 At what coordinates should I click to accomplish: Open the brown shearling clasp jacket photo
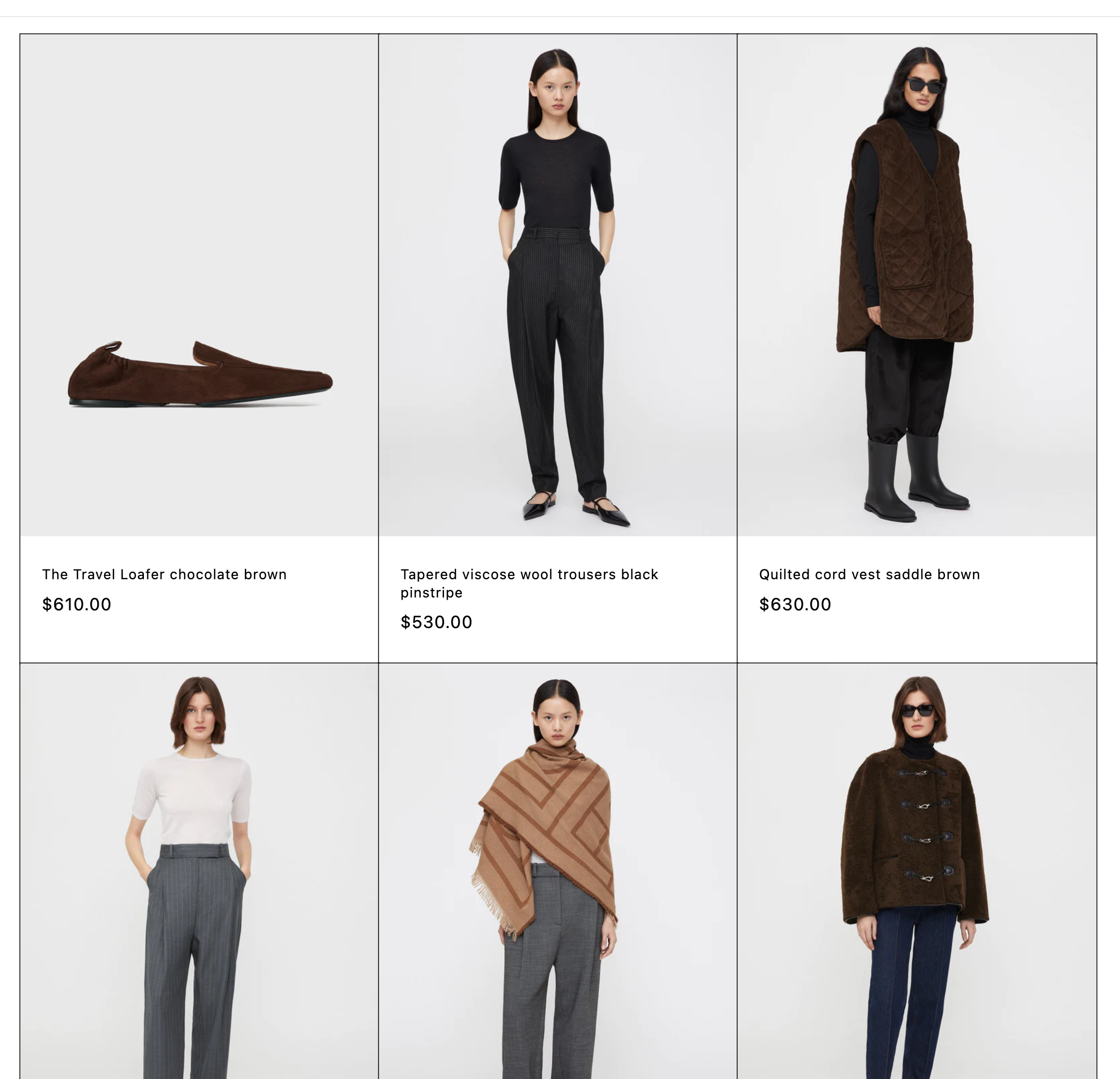pos(917,871)
